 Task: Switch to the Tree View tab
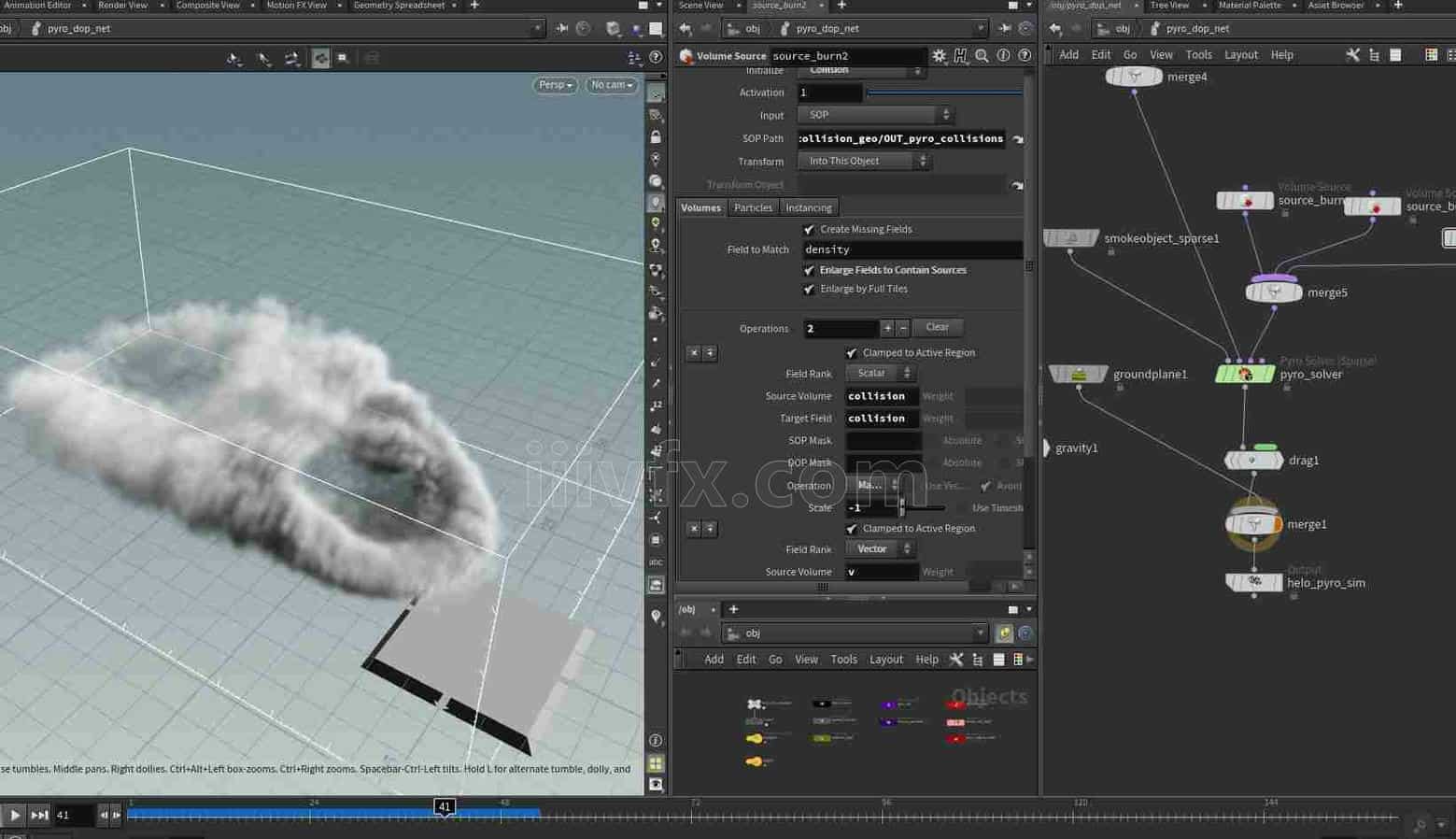(1169, 6)
